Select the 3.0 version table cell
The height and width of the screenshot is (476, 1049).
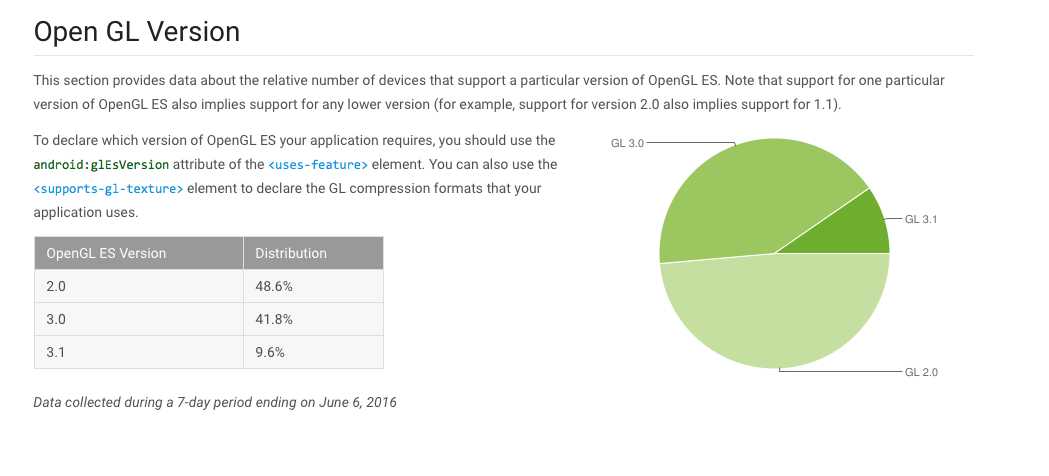point(138,319)
